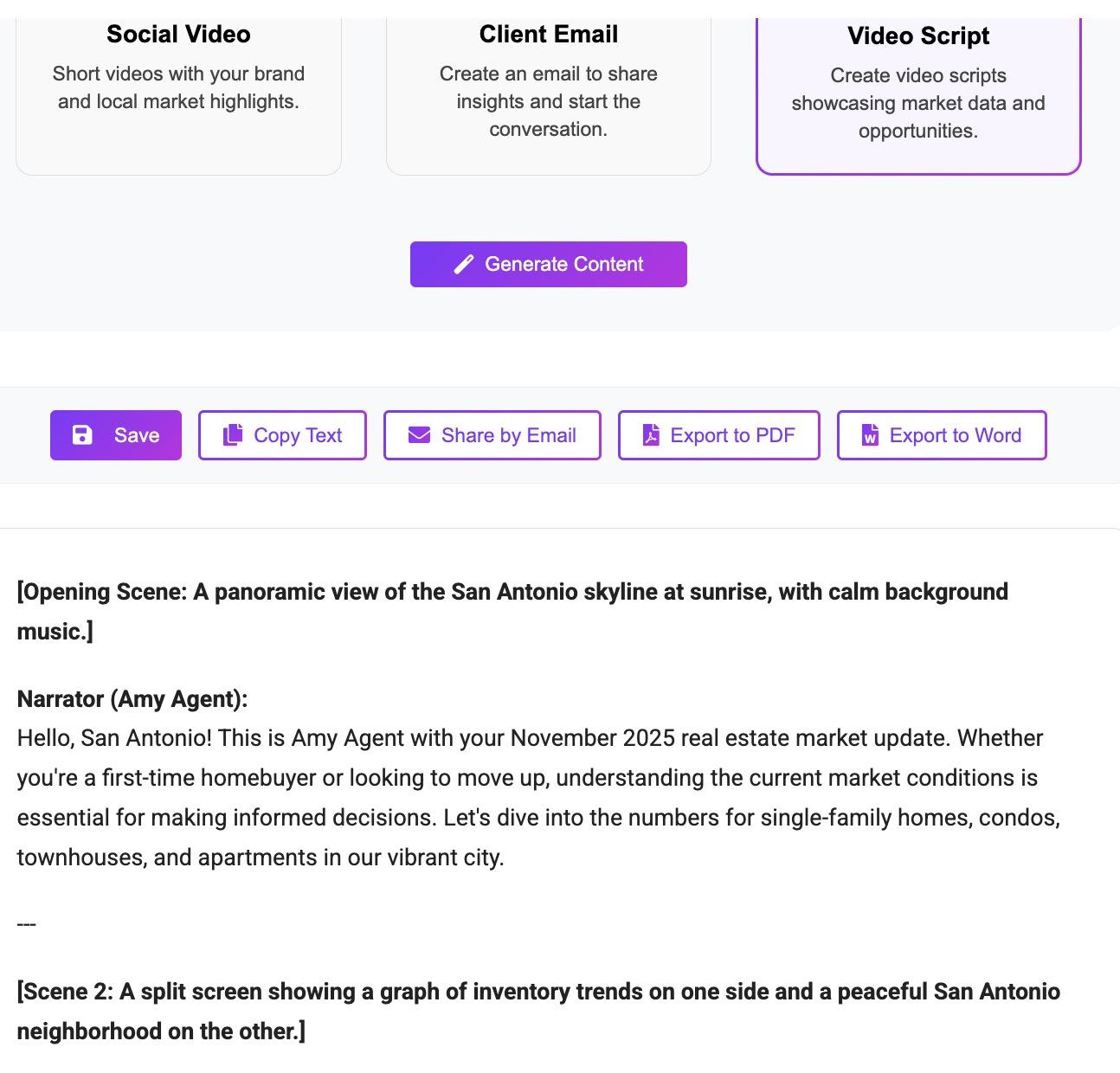This screenshot has height=1073, width=1120.
Task: Click the floppy disk icon in Save
Action: point(82,435)
